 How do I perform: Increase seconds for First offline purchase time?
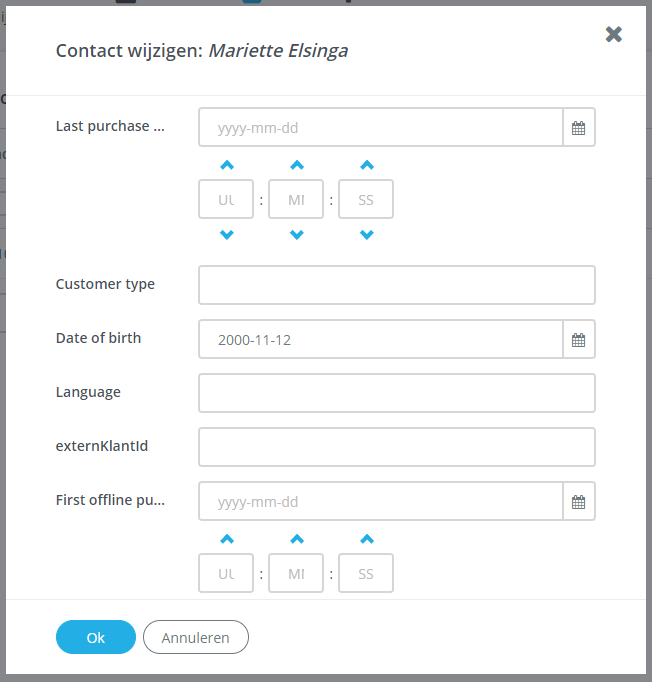pyautogui.click(x=366, y=539)
